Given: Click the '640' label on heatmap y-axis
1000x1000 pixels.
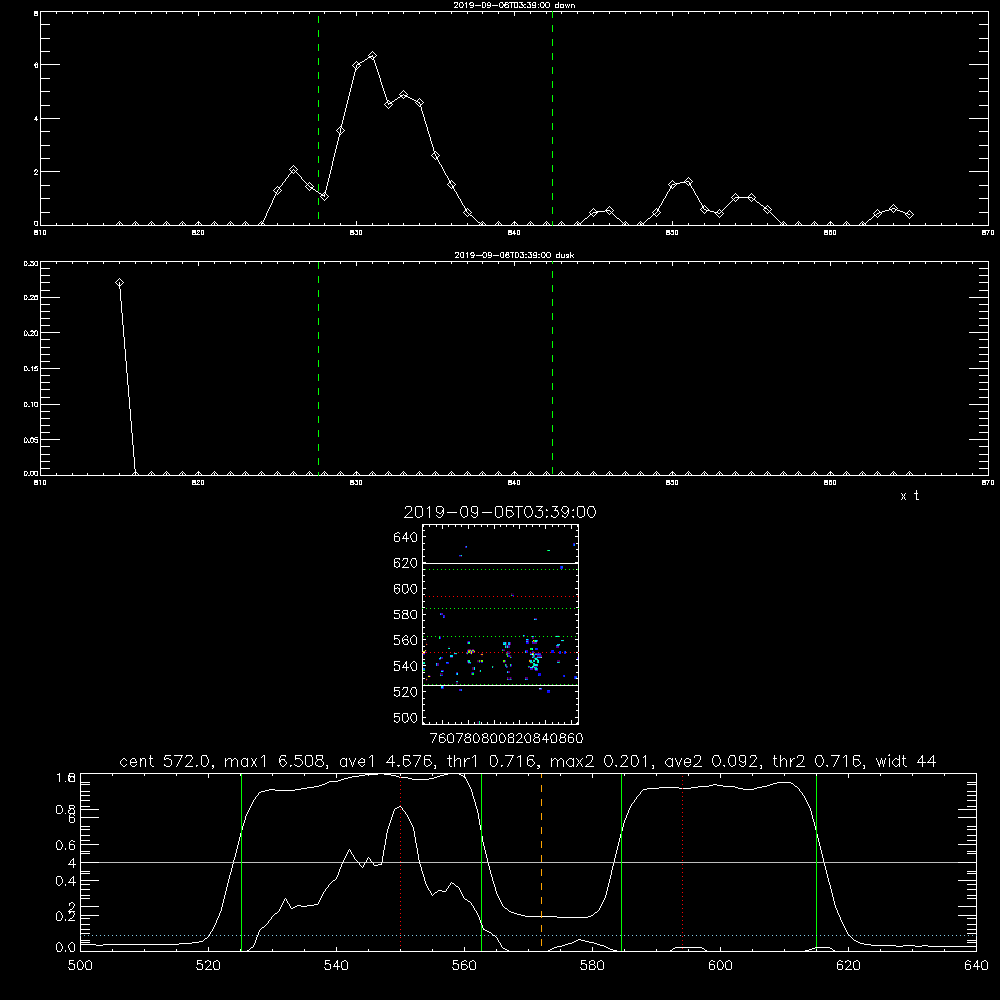Looking at the screenshot, I should pos(406,537).
